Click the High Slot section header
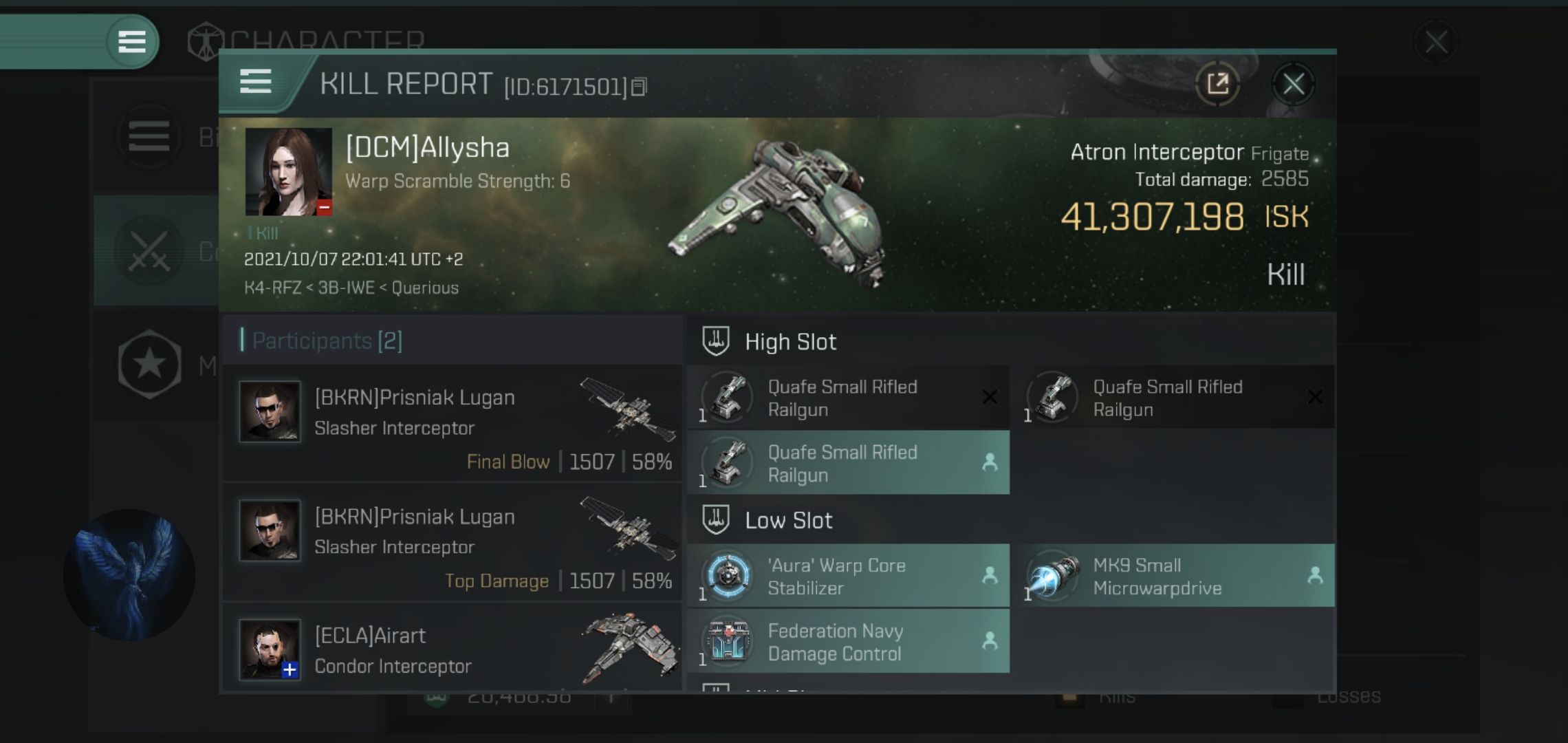This screenshot has height=743, width=1568. click(790, 342)
